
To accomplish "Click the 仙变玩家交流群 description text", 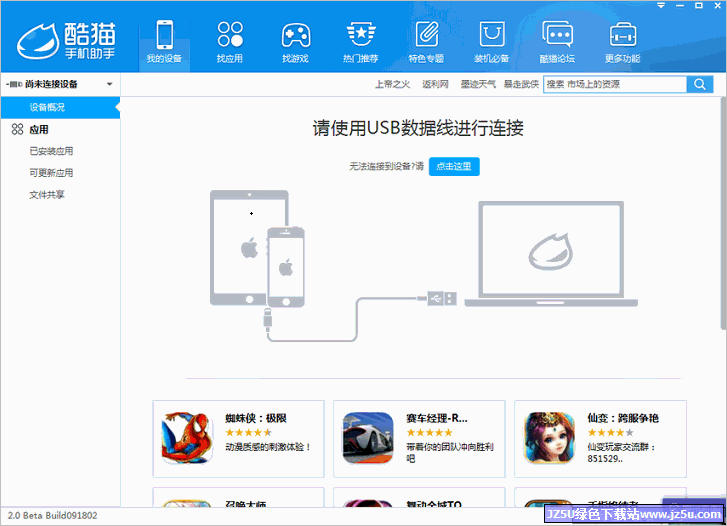I will [x=621, y=453].
